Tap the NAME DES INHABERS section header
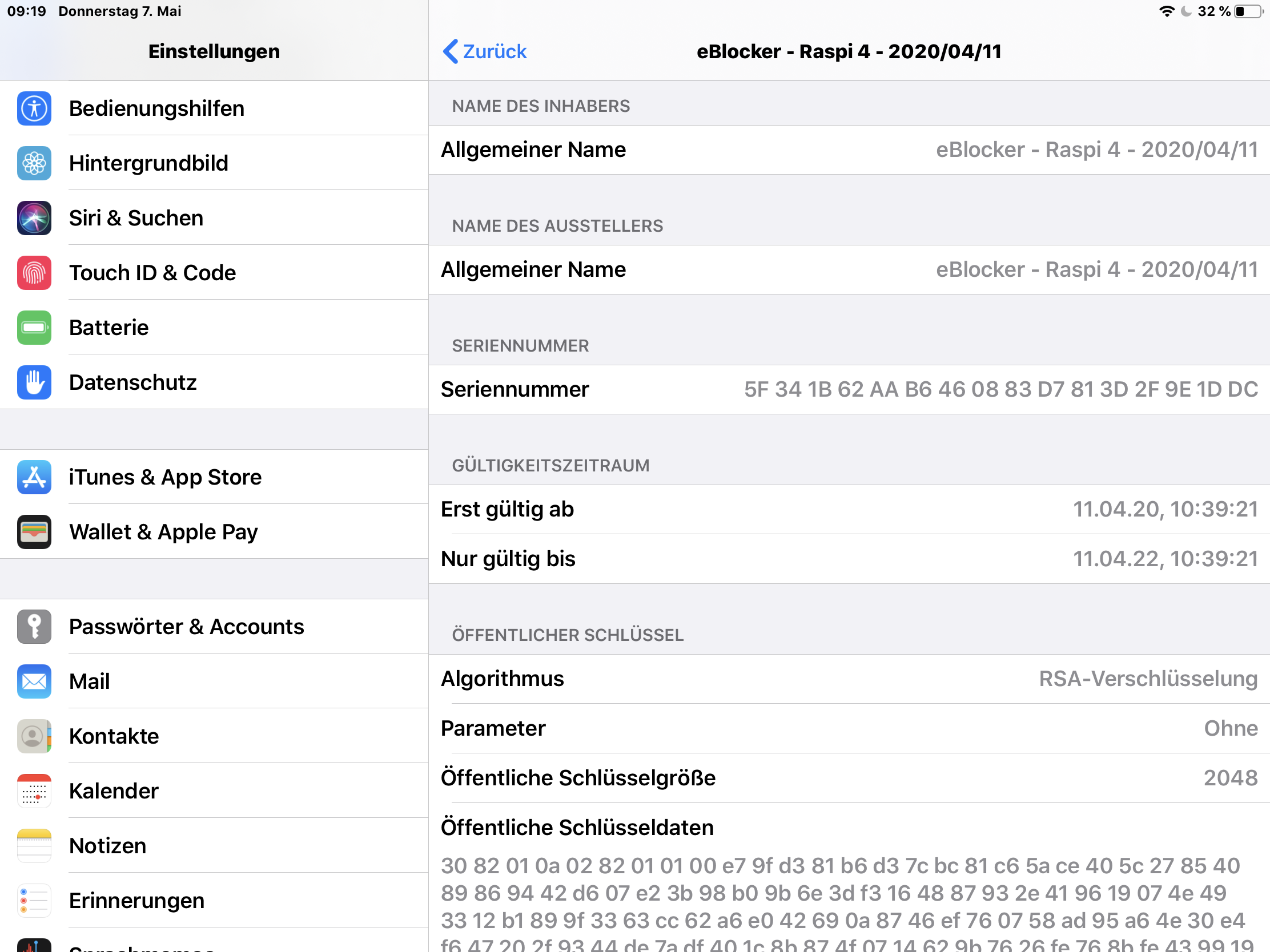Screen dimensions: 1270x952 point(541,106)
